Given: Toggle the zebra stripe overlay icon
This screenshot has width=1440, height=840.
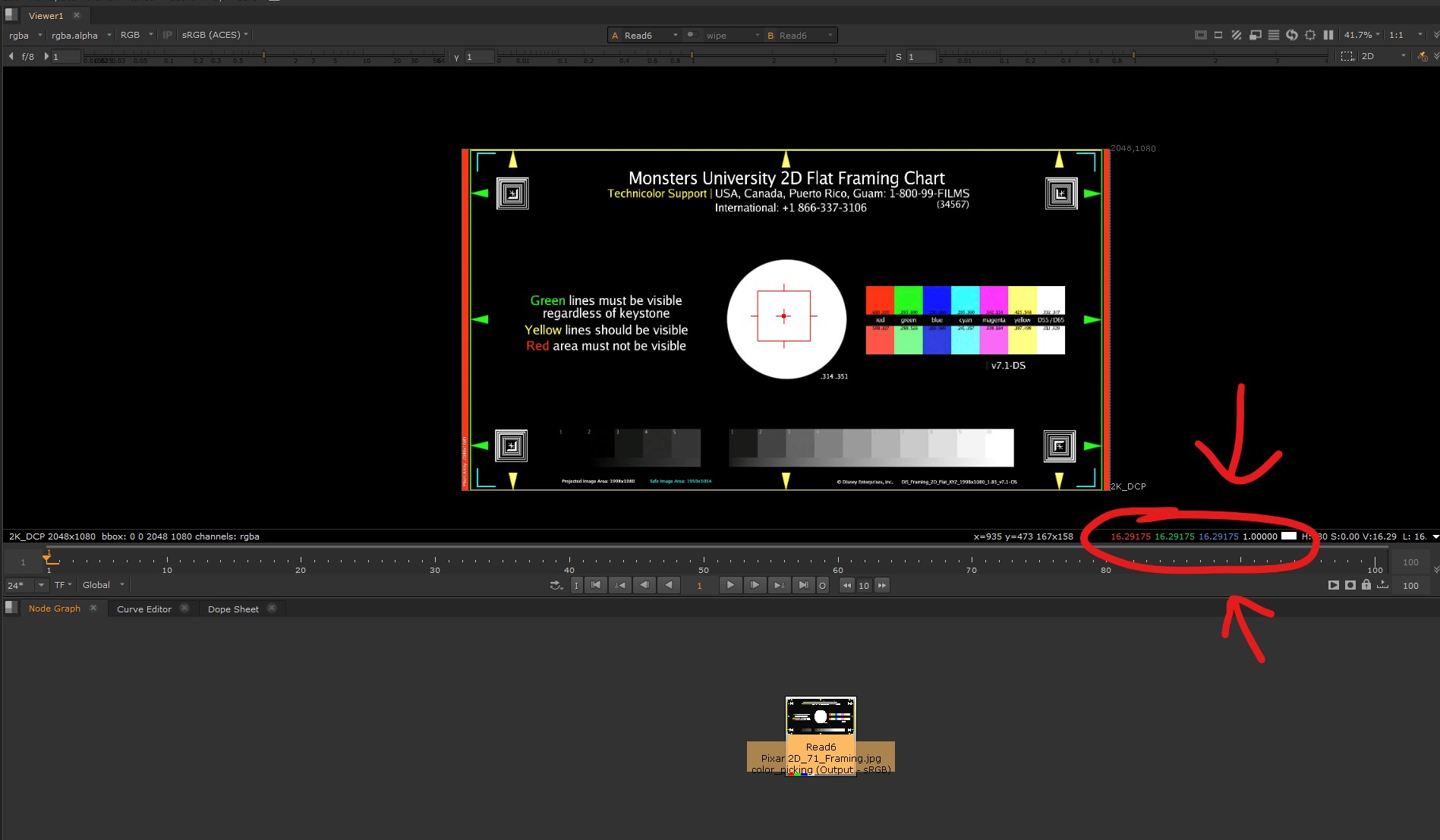Looking at the screenshot, I should pos(1237,35).
